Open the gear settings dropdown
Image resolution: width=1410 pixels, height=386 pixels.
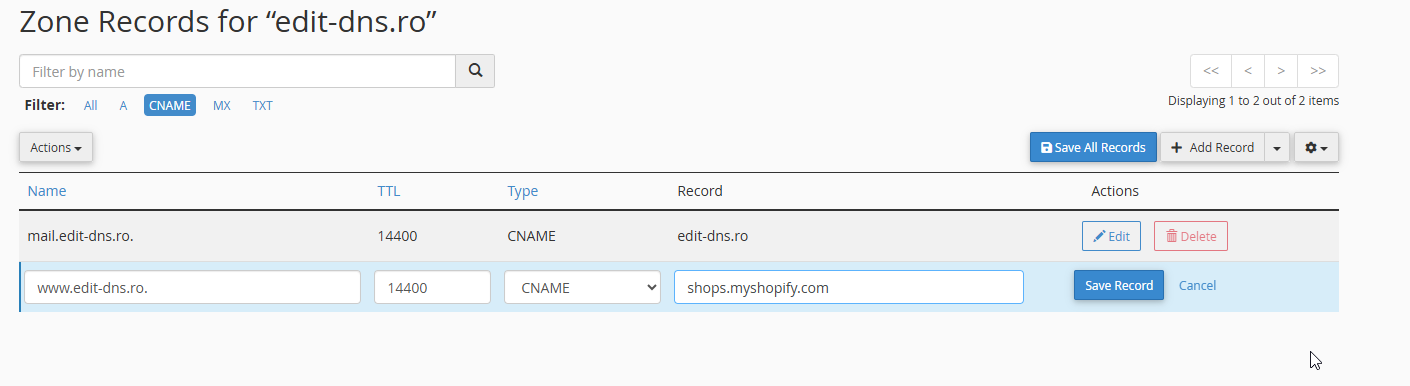[1316, 147]
